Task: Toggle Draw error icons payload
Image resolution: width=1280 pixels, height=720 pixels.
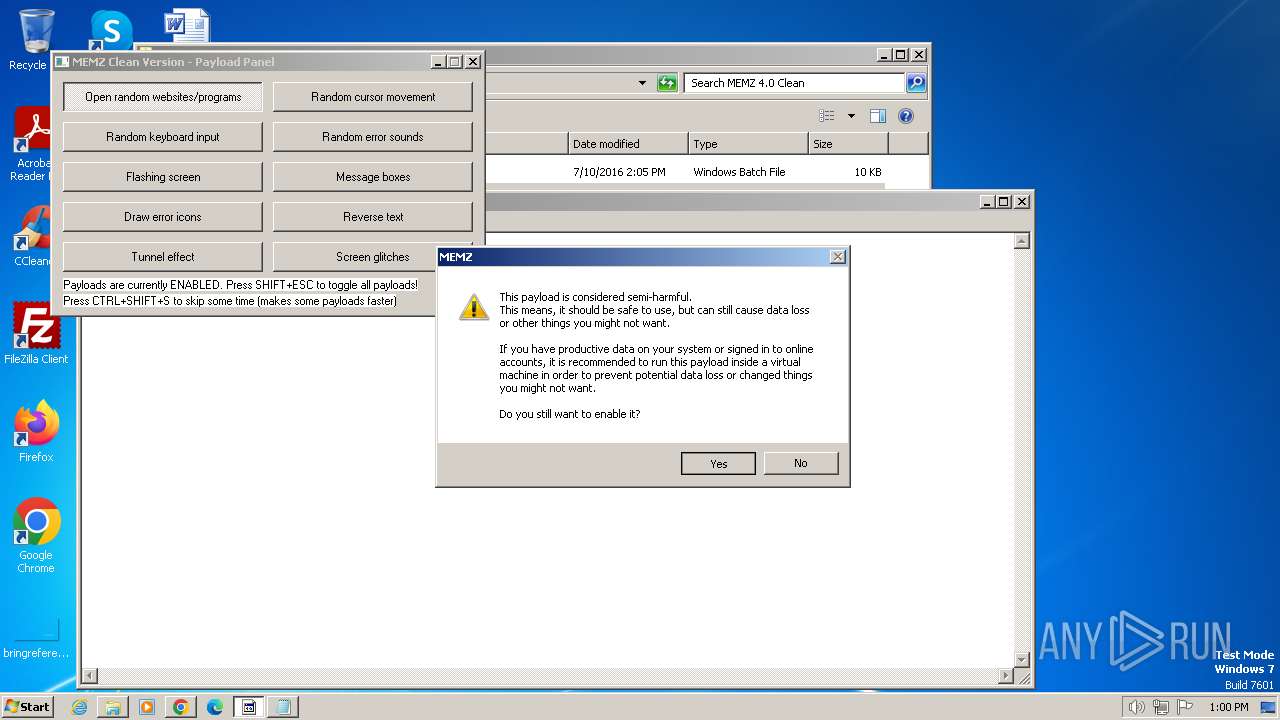Action: tap(163, 217)
